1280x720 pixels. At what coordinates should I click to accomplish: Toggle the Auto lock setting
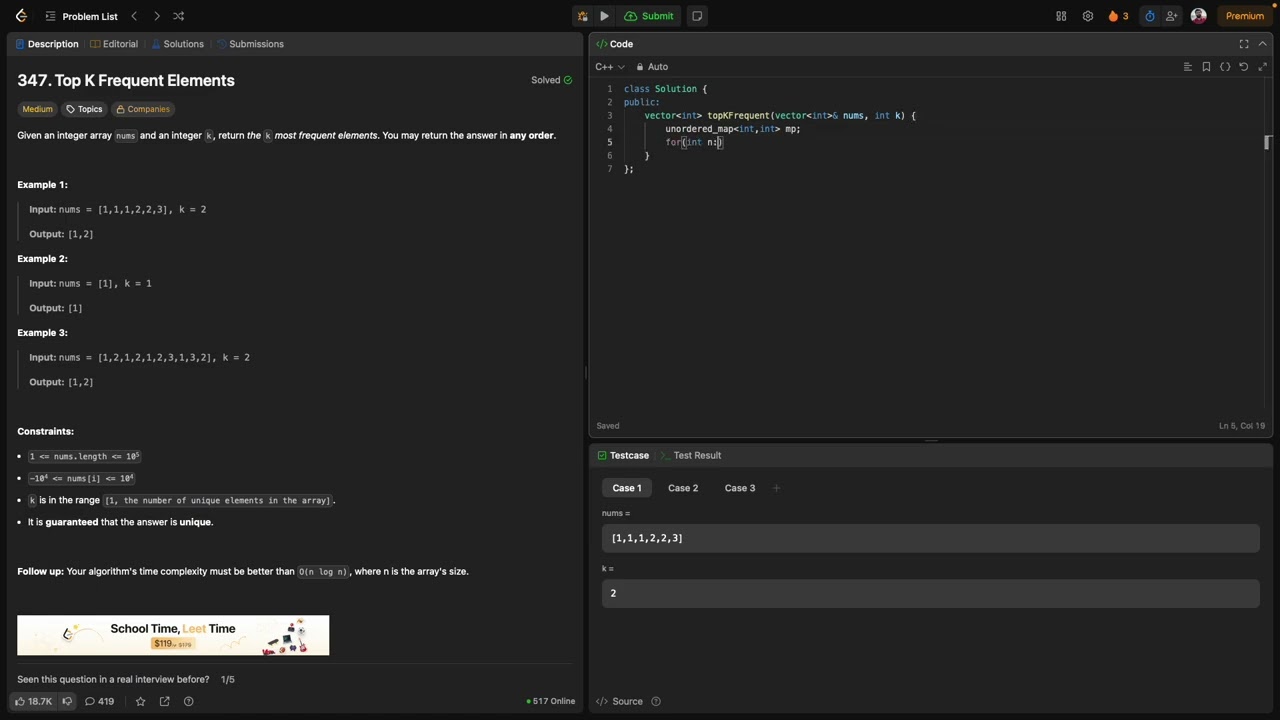point(652,67)
